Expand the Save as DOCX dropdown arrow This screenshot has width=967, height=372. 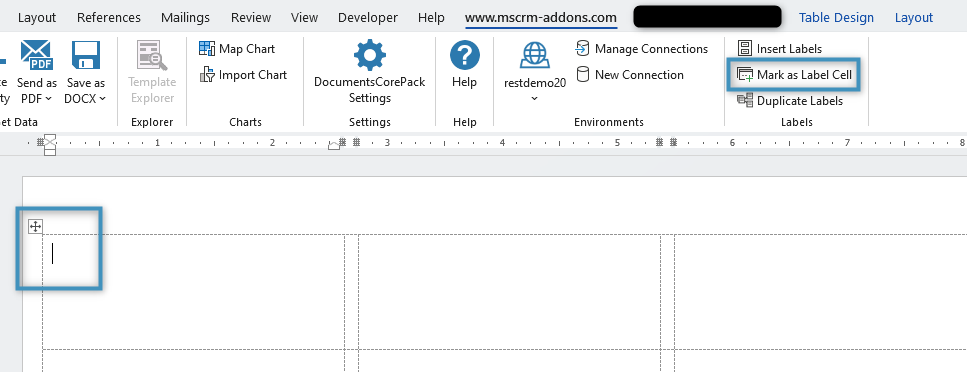102,99
